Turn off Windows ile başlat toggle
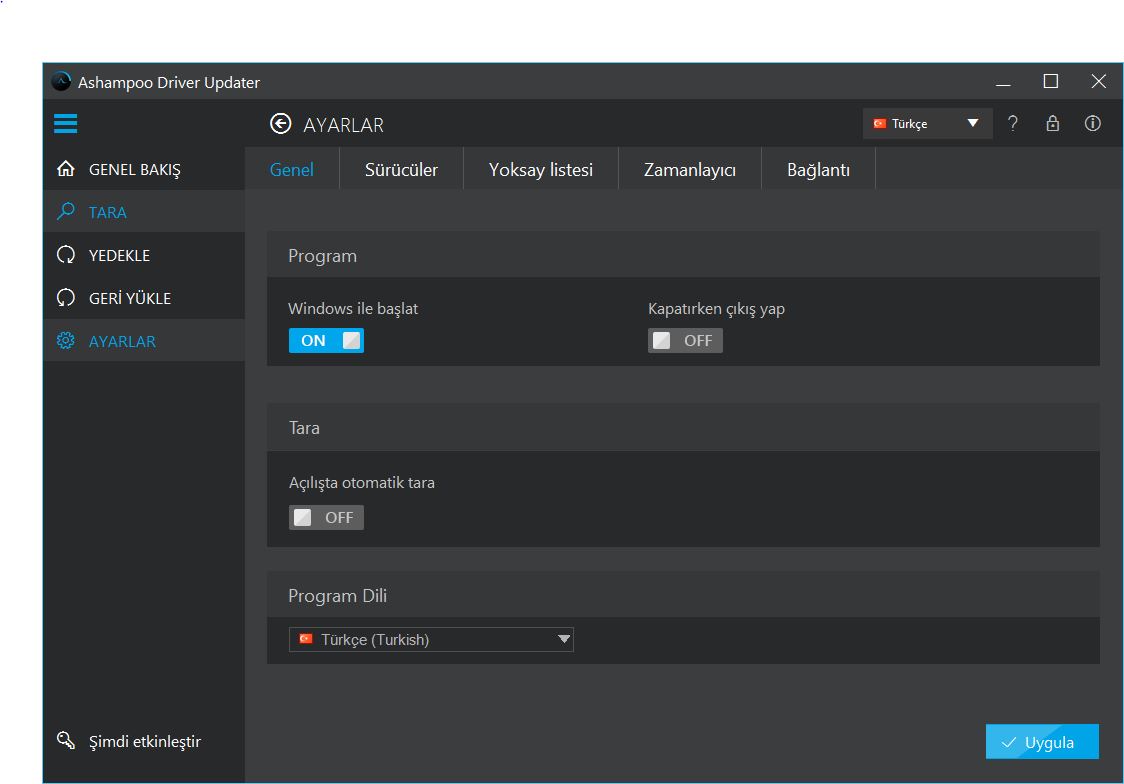The height and width of the screenshot is (784, 1124). [x=326, y=340]
